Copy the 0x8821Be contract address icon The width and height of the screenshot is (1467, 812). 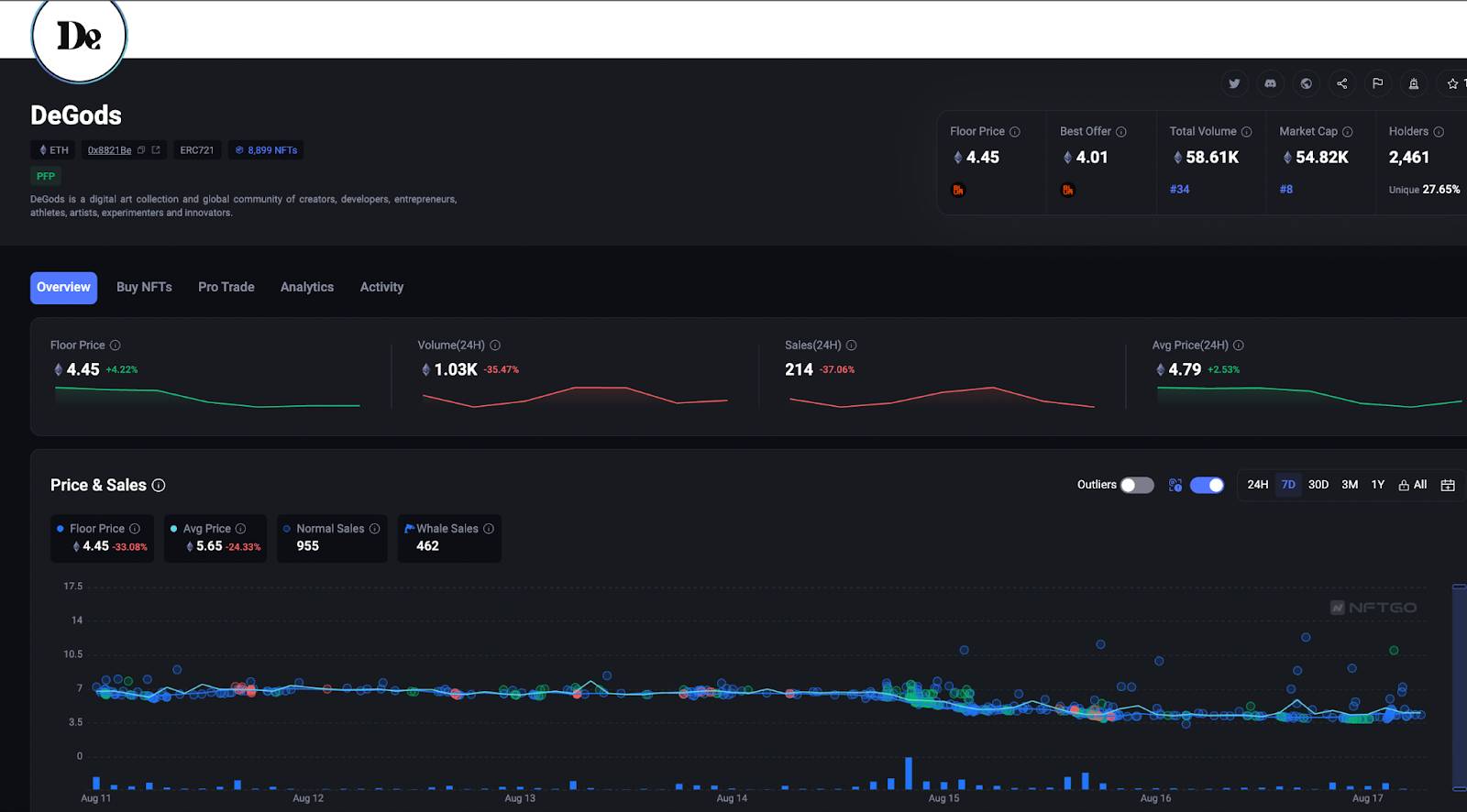click(141, 150)
